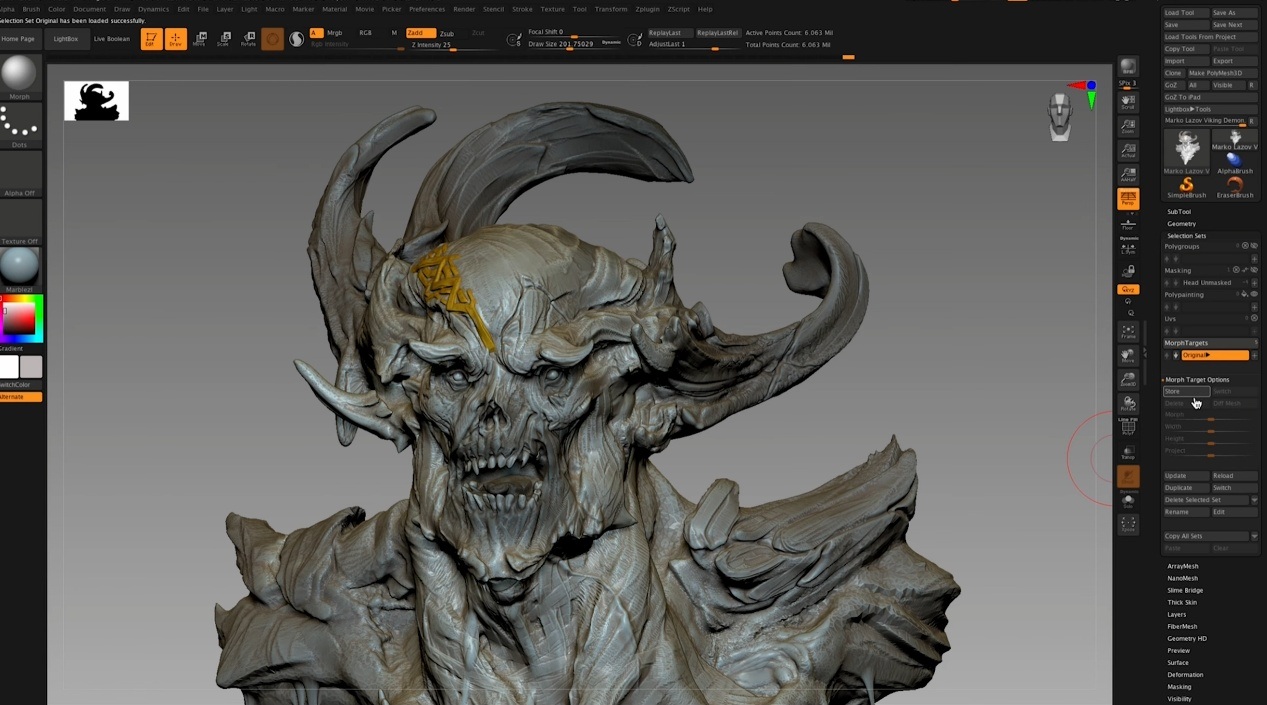Click the Gizmo 3D circle icon
The image size is (1267, 705).
(x=272, y=39)
